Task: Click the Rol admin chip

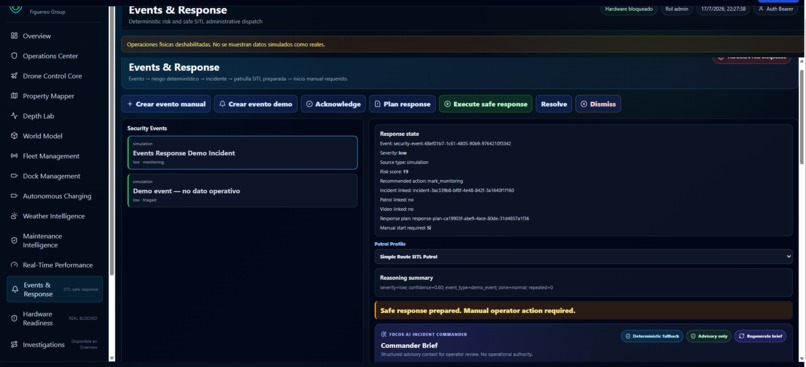Action: (676, 9)
